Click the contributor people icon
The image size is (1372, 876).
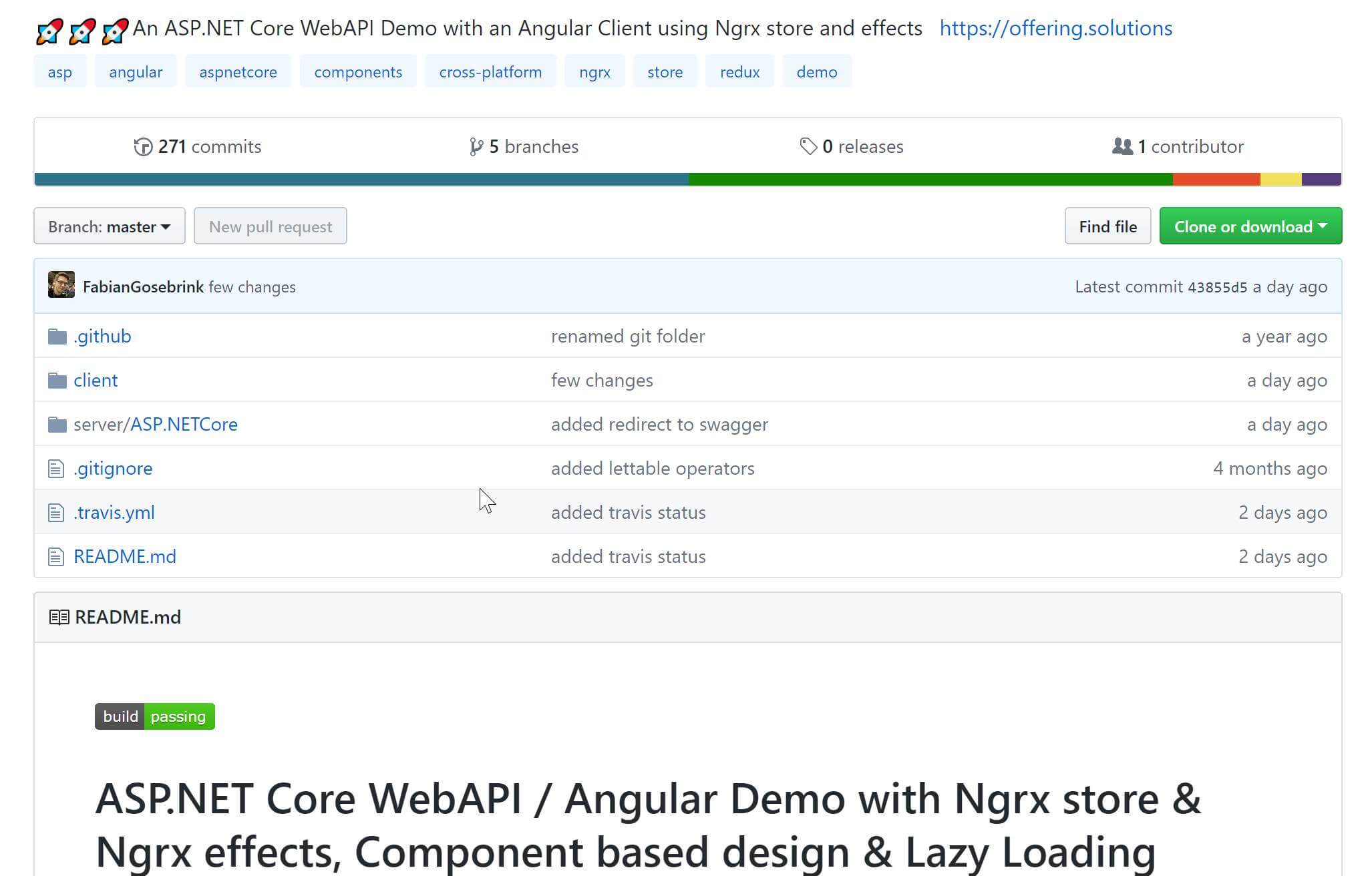pos(1122,146)
